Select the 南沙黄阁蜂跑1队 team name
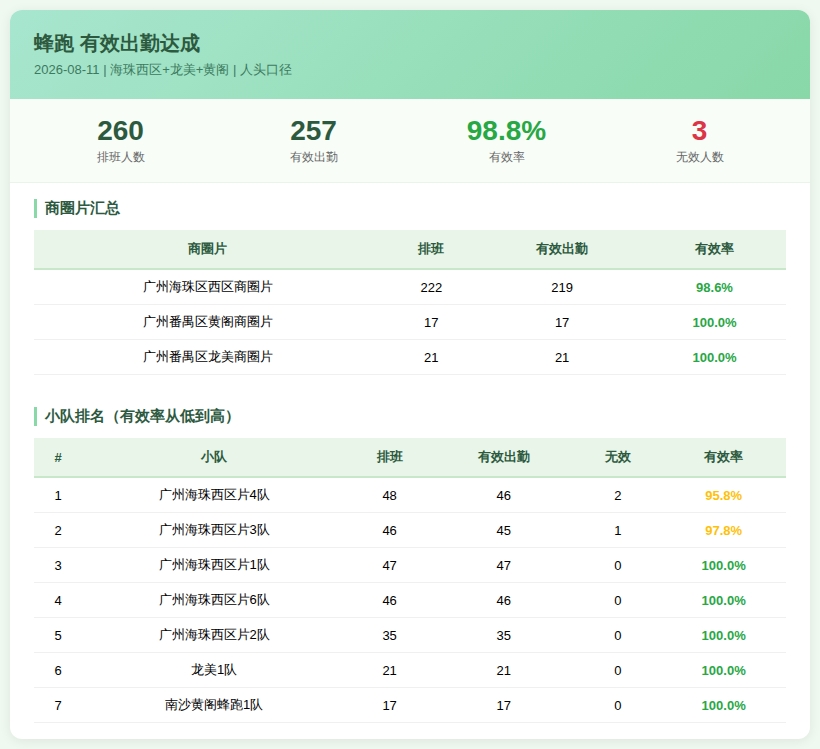 (x=214, y=706)
